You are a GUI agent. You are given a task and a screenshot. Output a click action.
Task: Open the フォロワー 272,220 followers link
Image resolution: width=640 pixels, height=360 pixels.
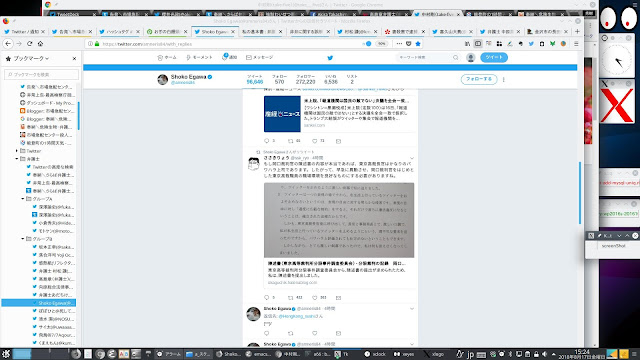click(305, 79)
